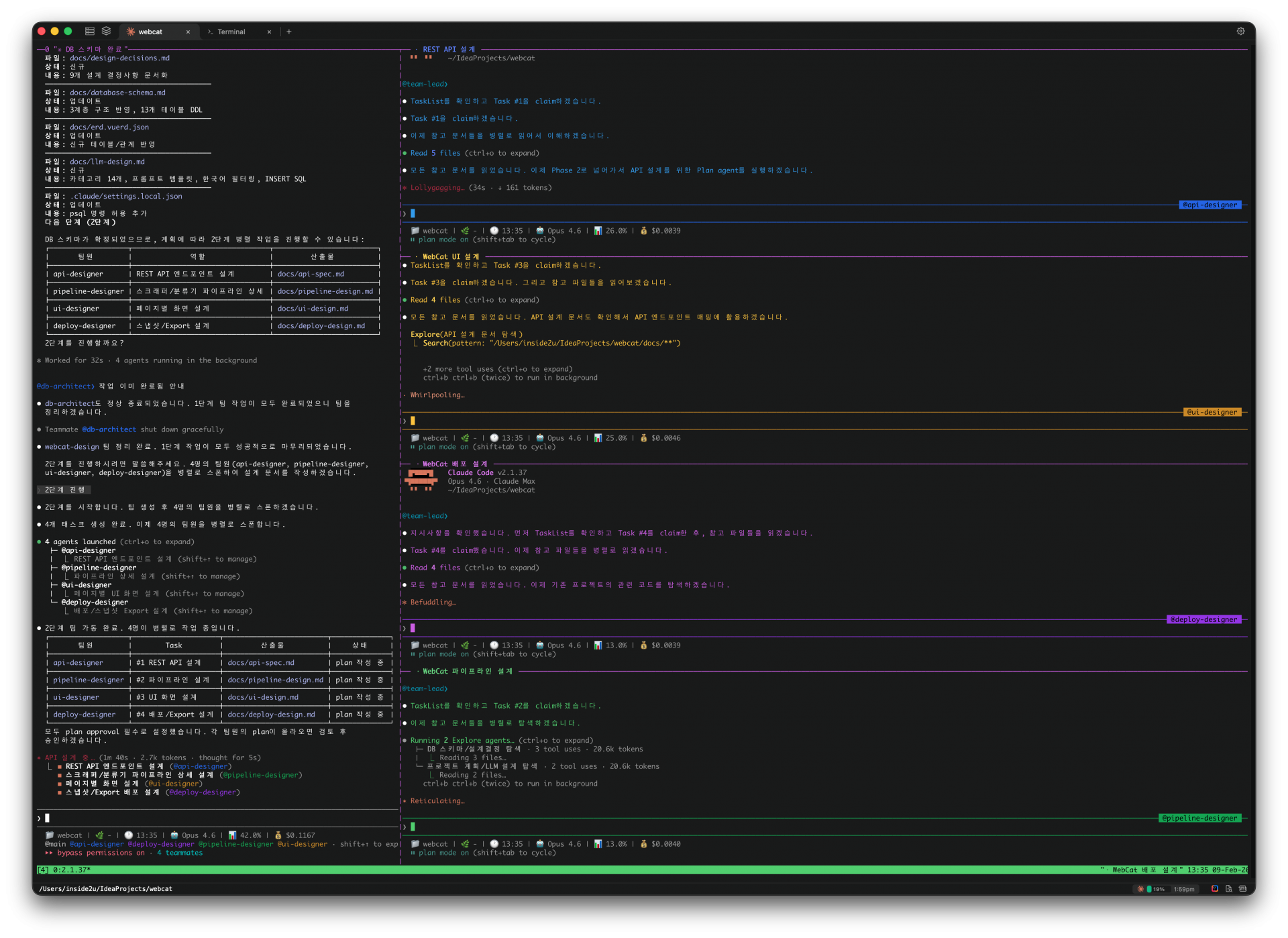Image resolution: width=1288 pixels, height=938 pixels.
Task: Open the session list icon in the titlebar
Action: (89, 32)
